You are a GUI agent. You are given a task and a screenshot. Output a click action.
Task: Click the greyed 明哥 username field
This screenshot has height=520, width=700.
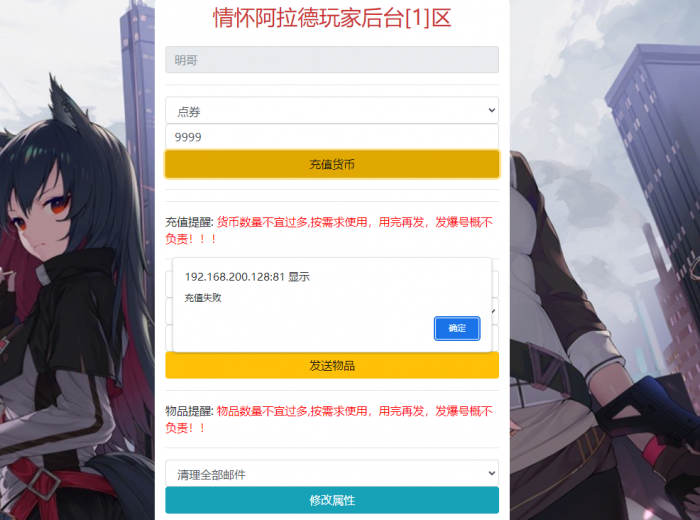pos(332,59)
